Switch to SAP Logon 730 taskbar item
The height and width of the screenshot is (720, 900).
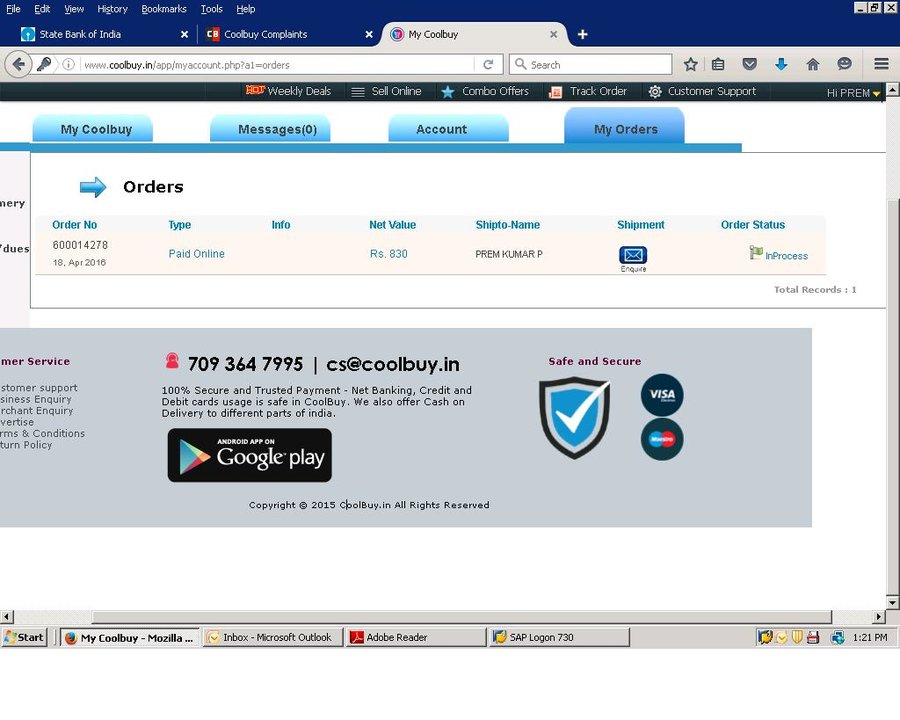pos(560,637)
